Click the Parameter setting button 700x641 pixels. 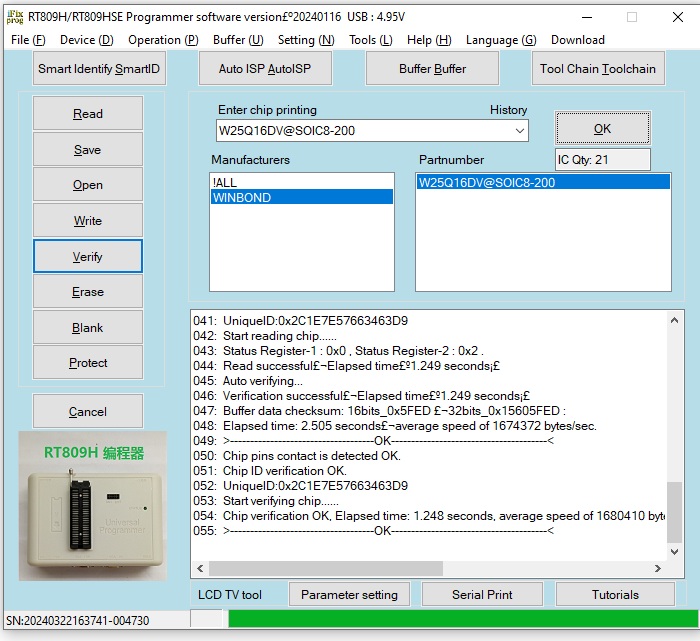349,595
